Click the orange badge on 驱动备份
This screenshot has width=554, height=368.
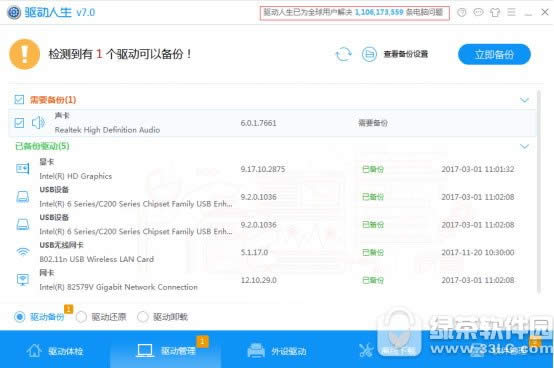tap(69, 309)
